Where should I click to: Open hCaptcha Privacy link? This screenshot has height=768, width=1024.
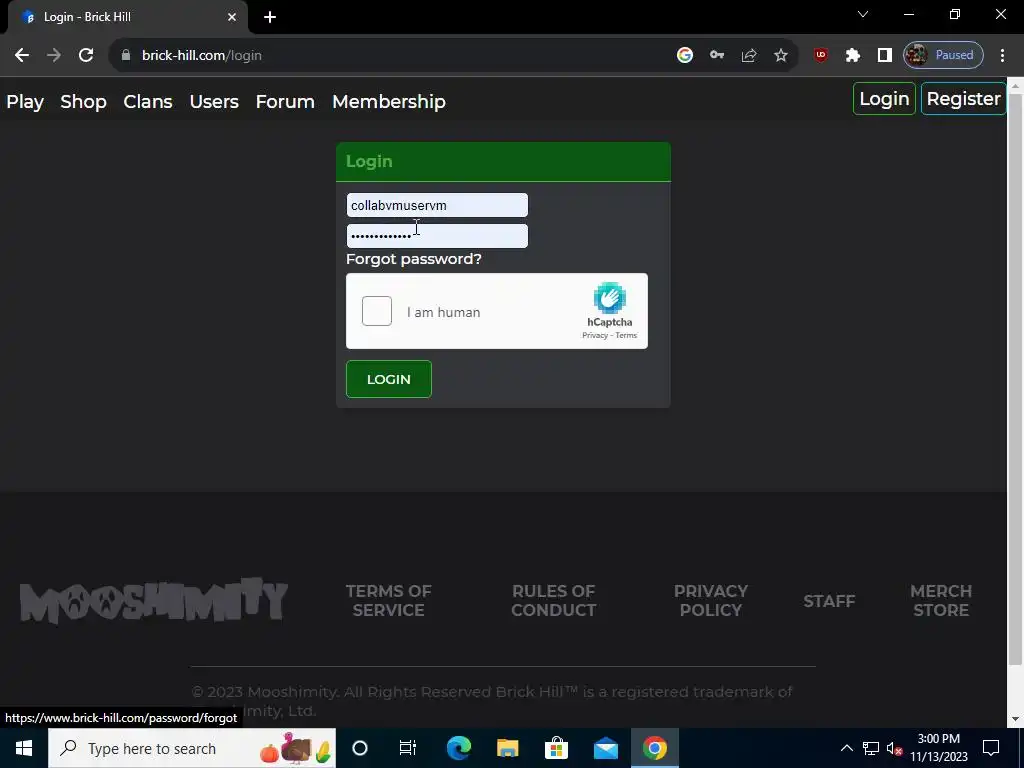(594, 335)
